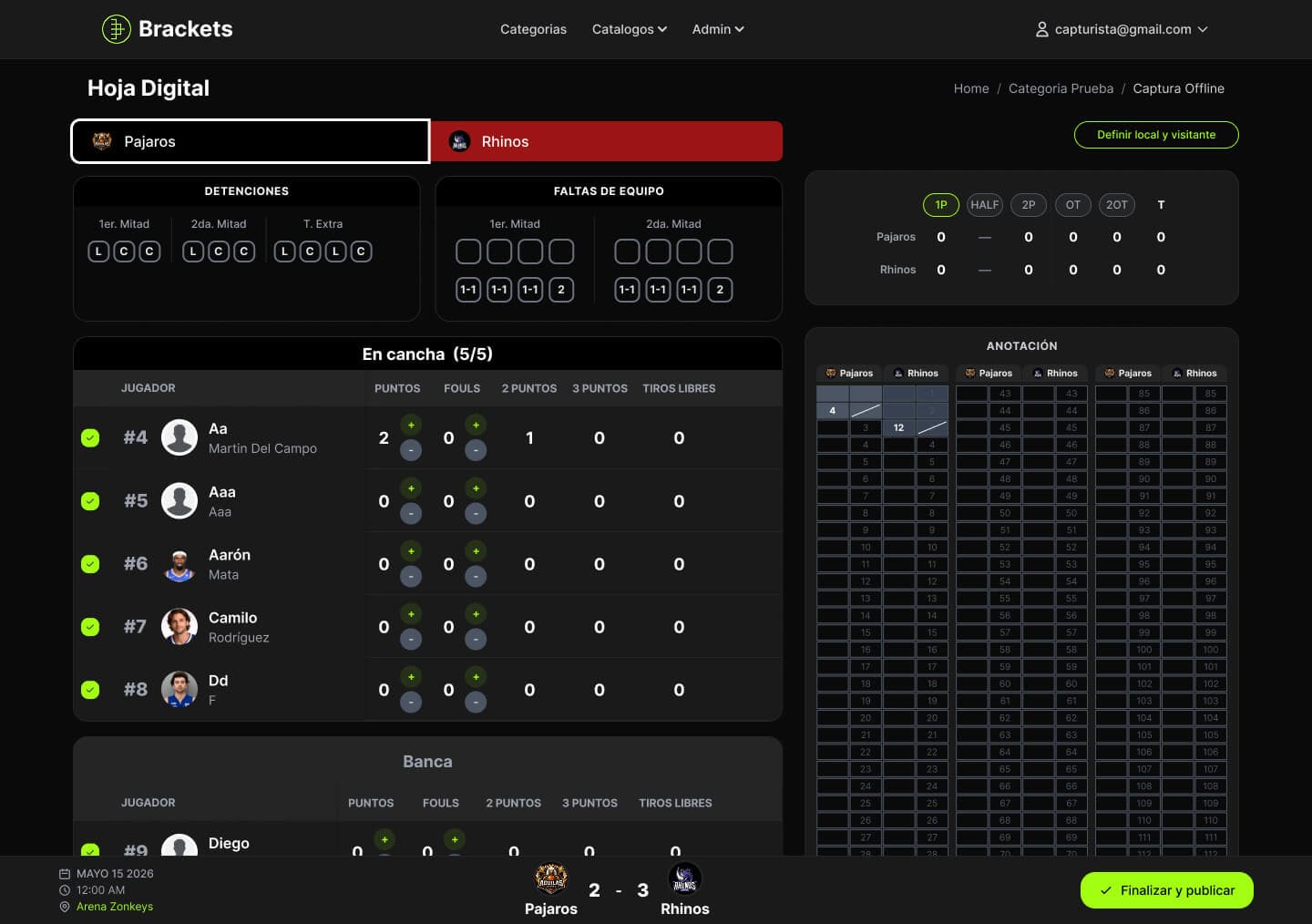Open Camilo Rodríguez's avatar photo
The image size is (1312, 924).
179,626
